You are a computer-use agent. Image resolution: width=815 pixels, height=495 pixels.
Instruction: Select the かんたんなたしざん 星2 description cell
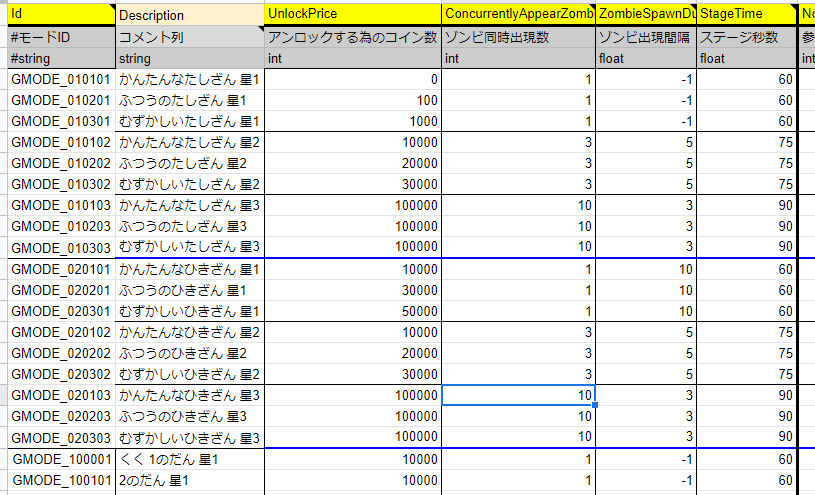pyautogui.click(x=188, y=142)
